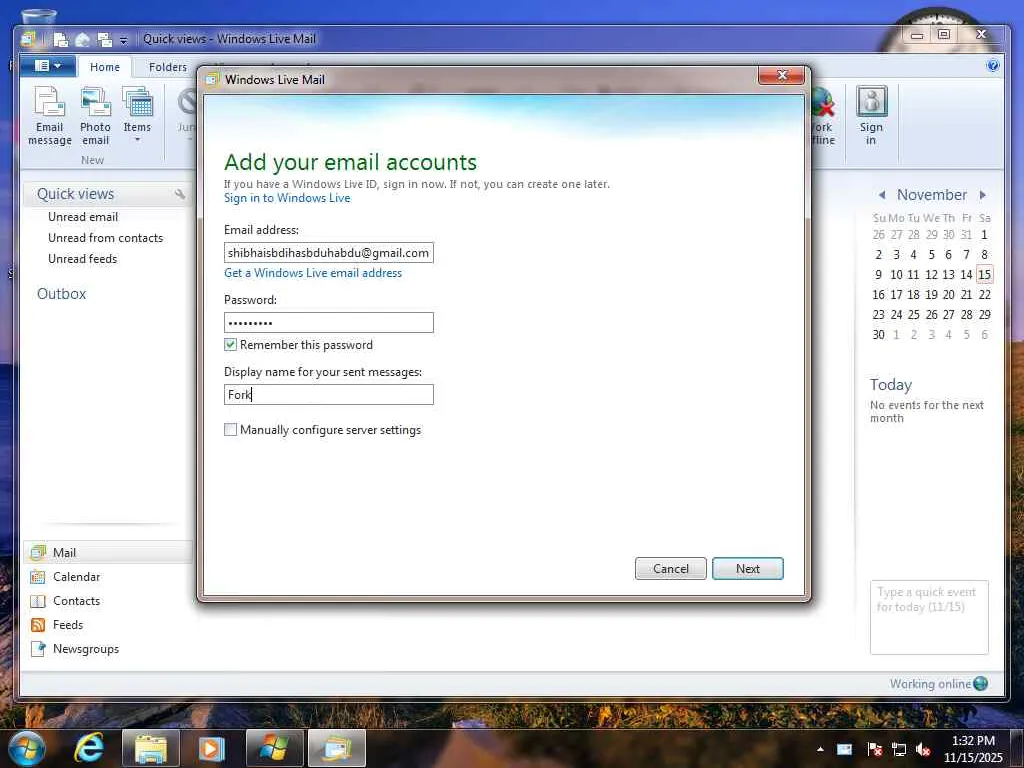Select Unread from contacts quick view
This screenshot has width=1024, height=768.
tap(105, 238)
